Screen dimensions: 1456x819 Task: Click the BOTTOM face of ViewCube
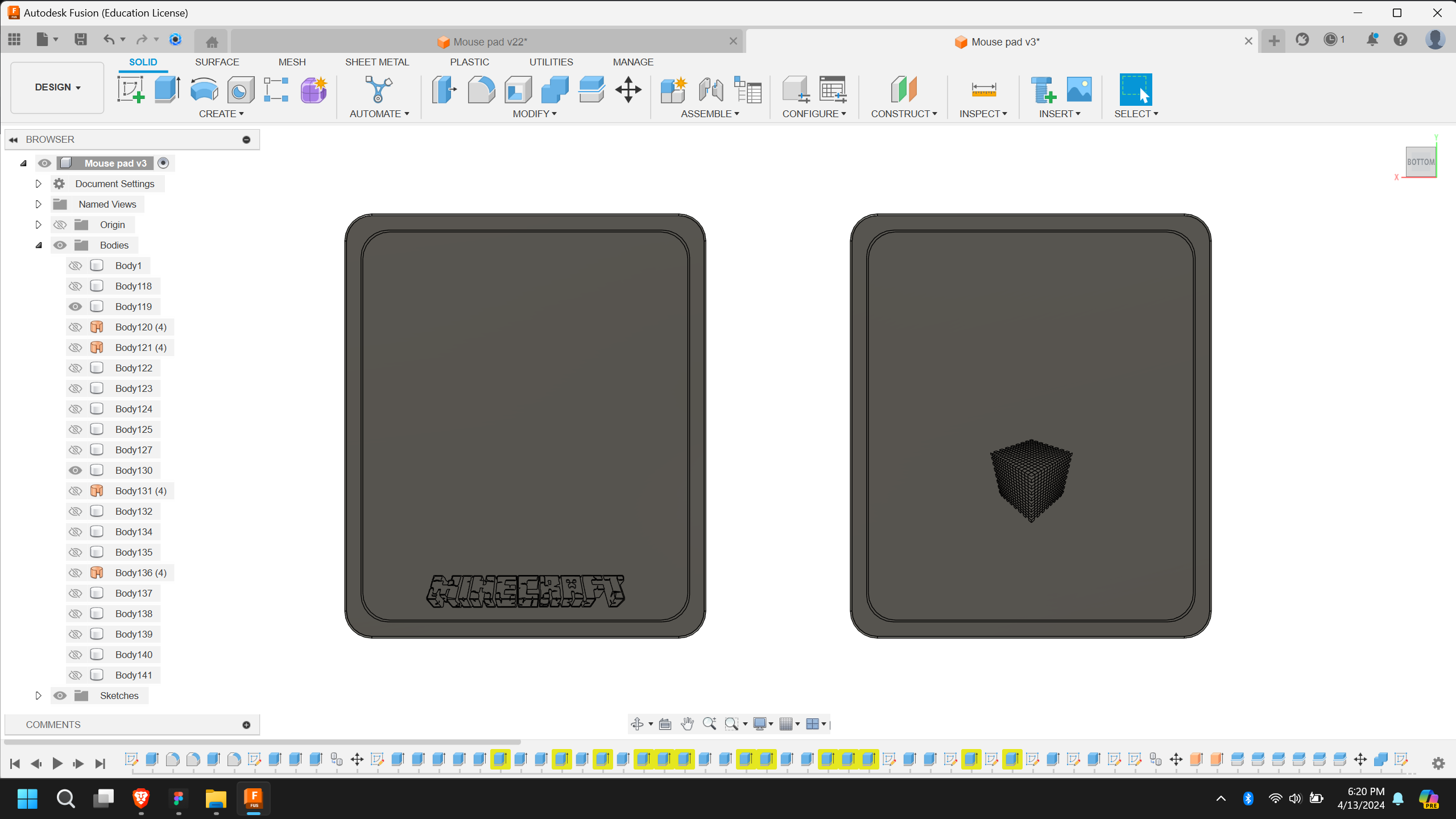pyautogui.click(x=1421, y=162)
